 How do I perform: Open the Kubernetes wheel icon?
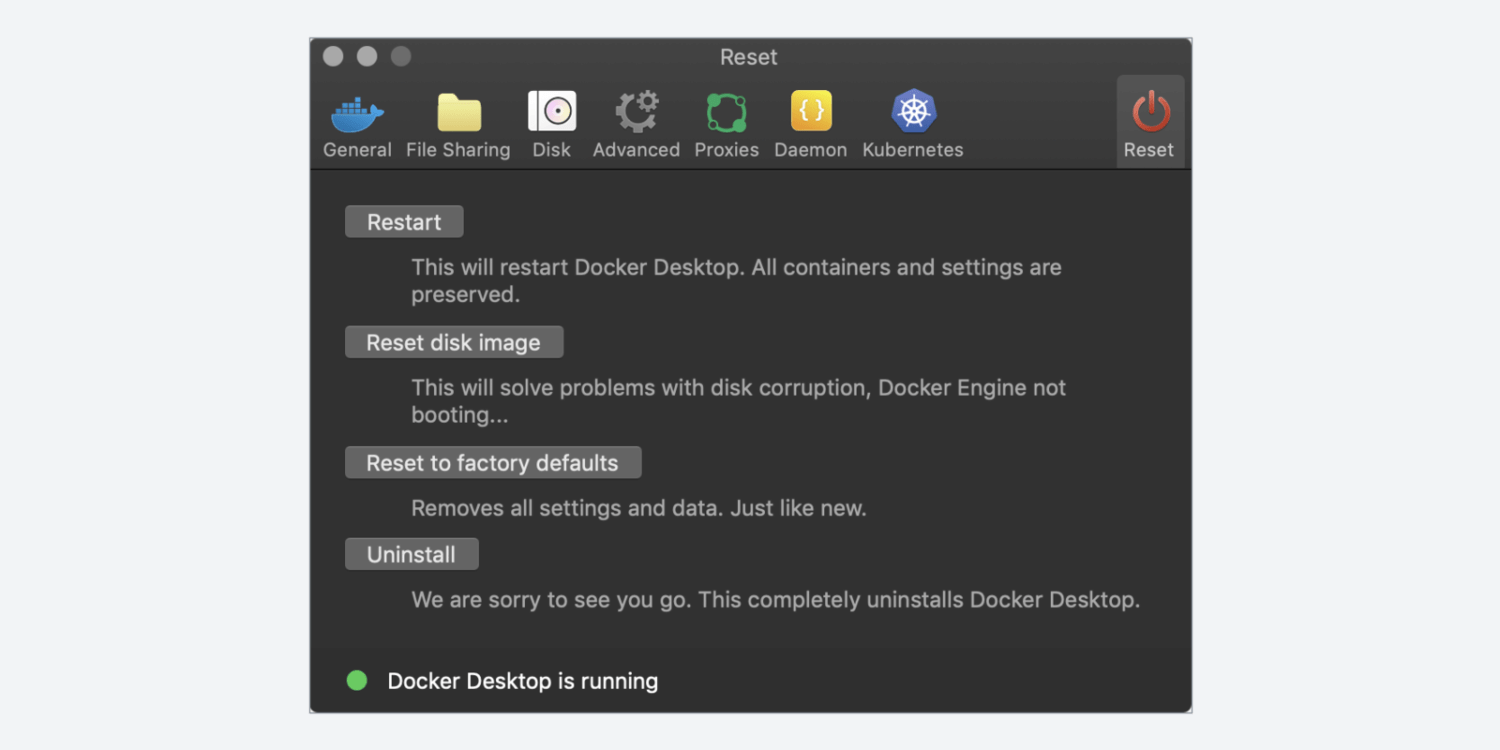(913, 111)
